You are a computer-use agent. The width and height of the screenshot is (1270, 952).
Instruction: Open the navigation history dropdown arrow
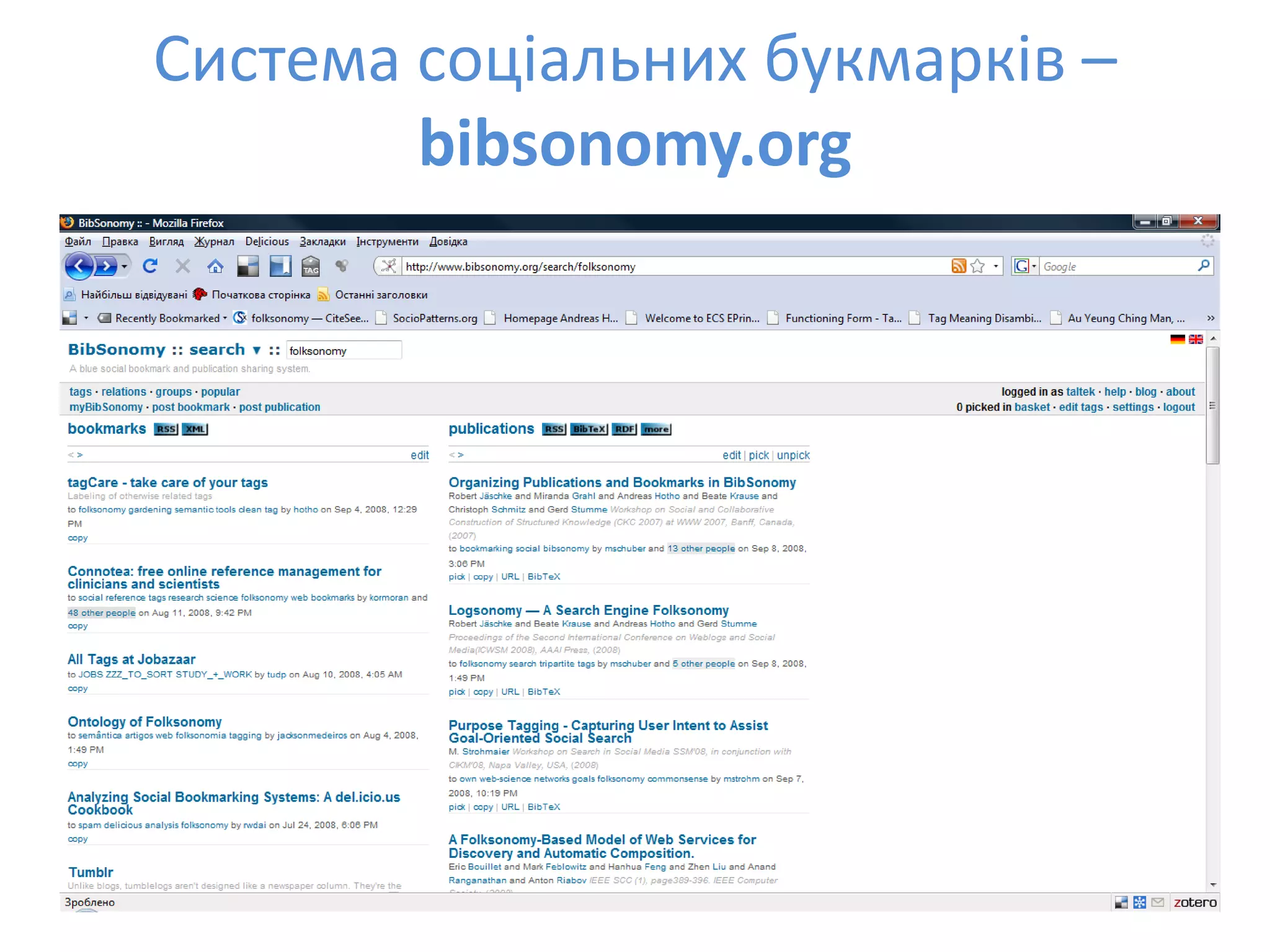[x=125, y=267]
